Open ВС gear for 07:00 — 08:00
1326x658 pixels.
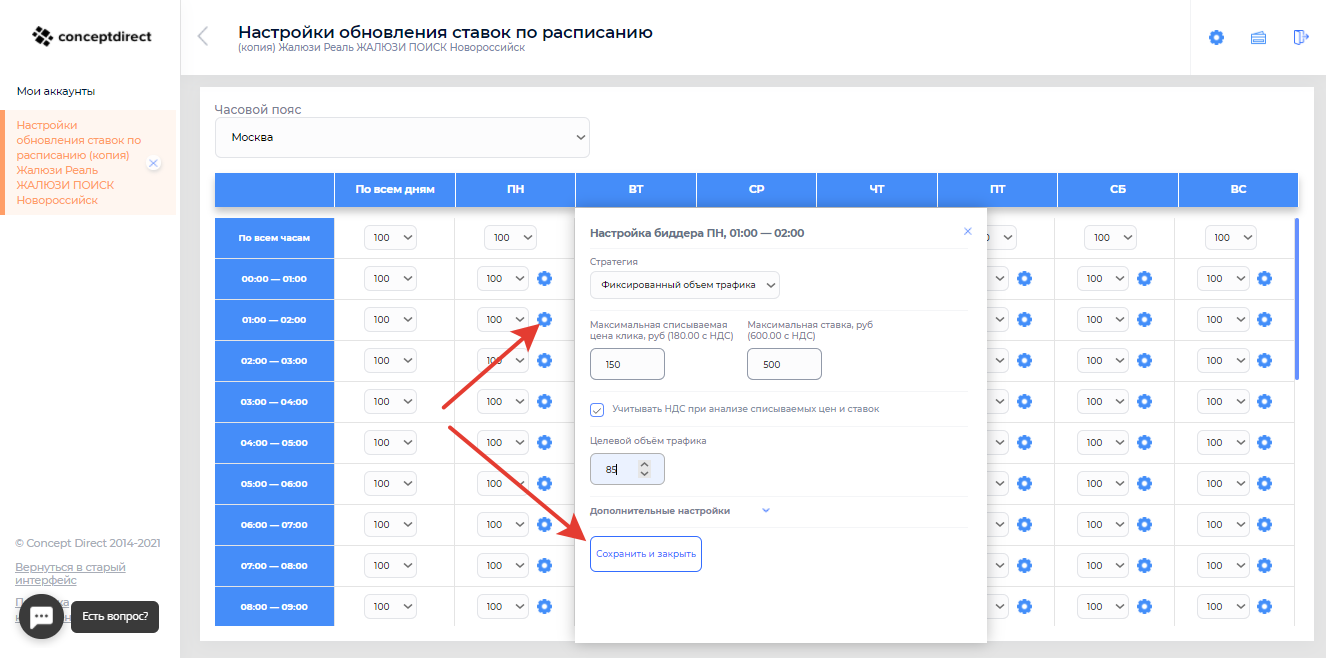pos(1264,565)
